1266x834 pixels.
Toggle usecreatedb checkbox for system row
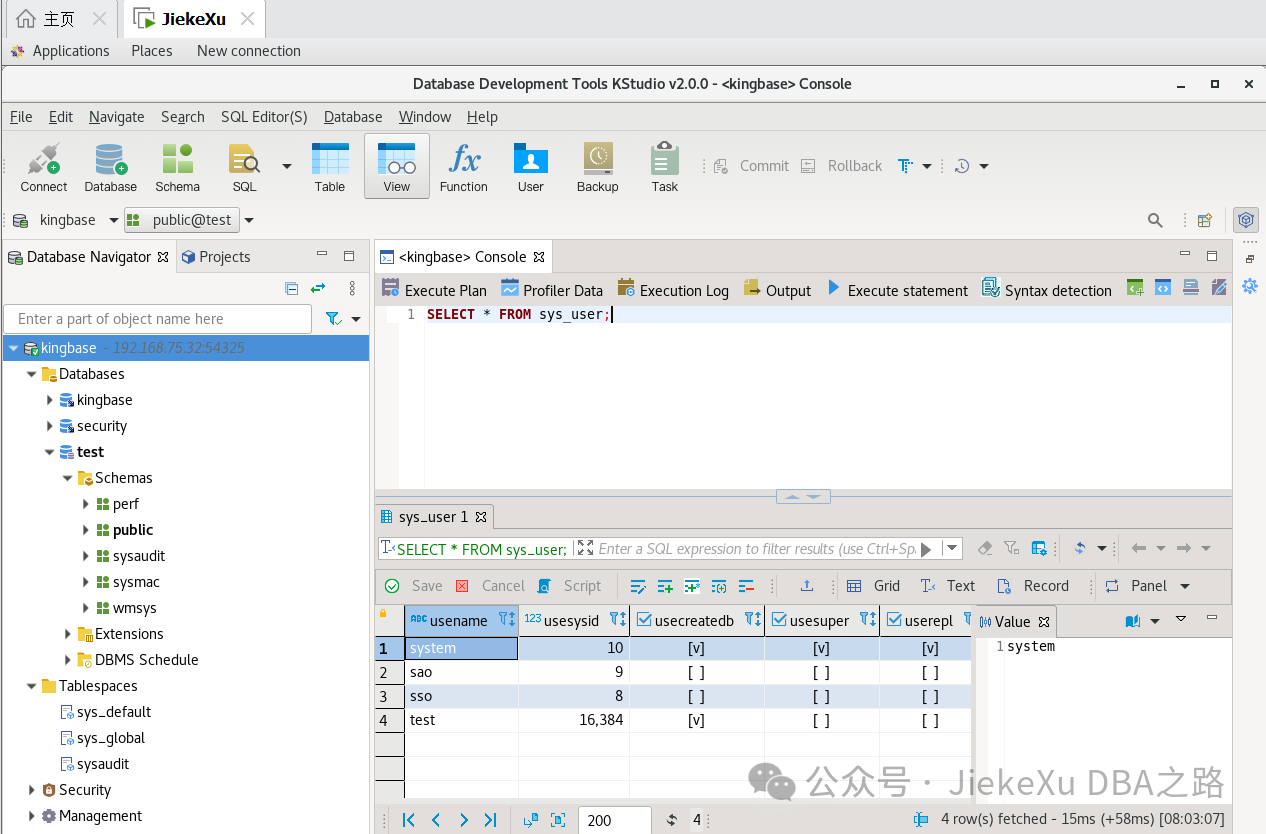pyautogui.click(x=696, y=648)
